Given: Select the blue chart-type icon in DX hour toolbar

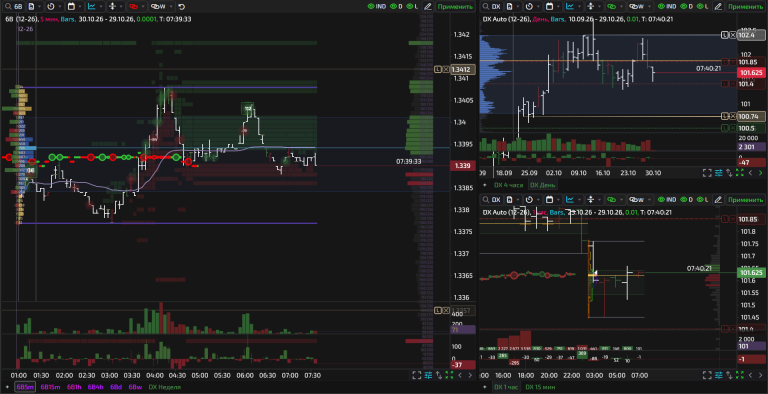Looking at the screenshot, I should coord(570,199).
